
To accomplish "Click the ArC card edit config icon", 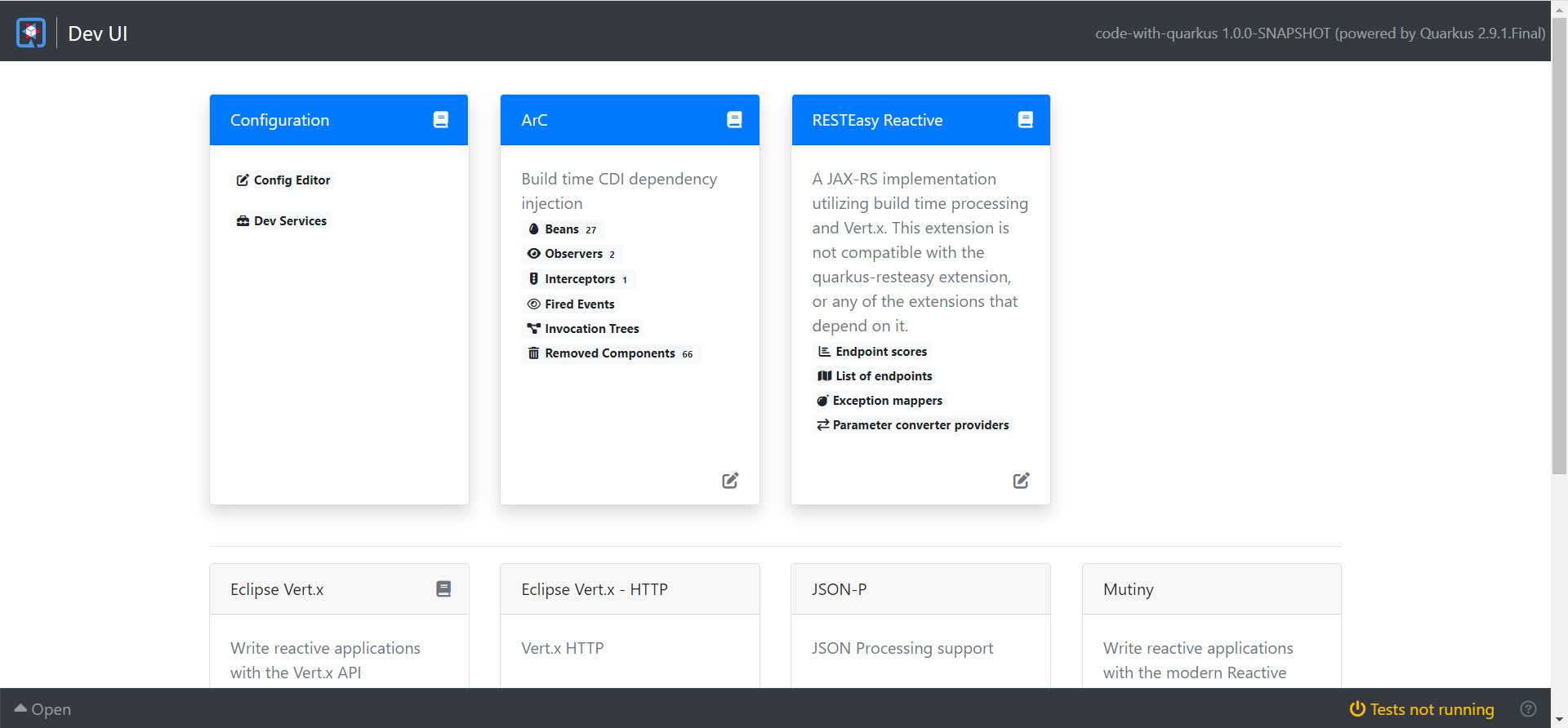I will (730, 481).
